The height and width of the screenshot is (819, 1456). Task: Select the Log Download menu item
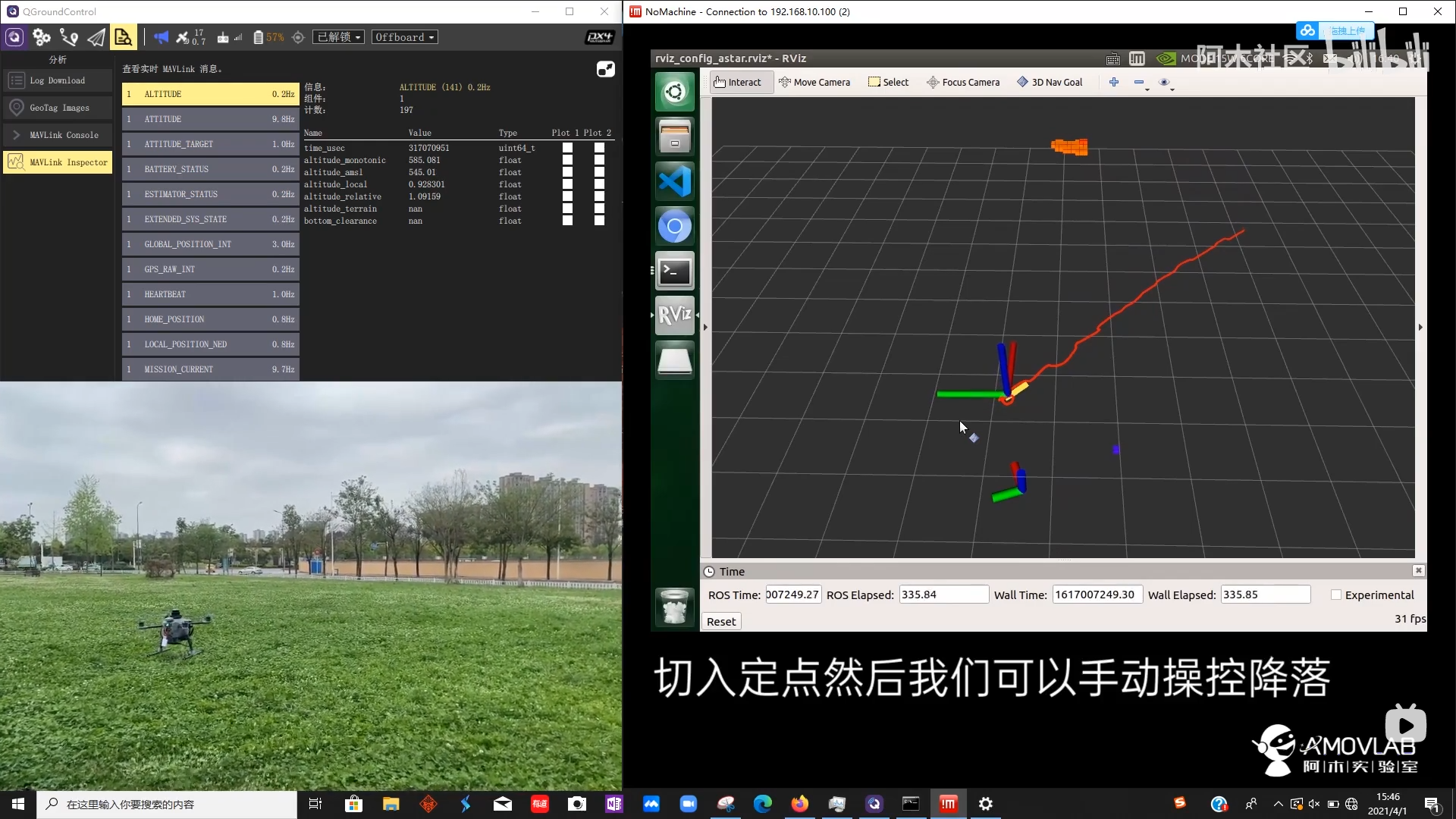click(x=57, y=80)
